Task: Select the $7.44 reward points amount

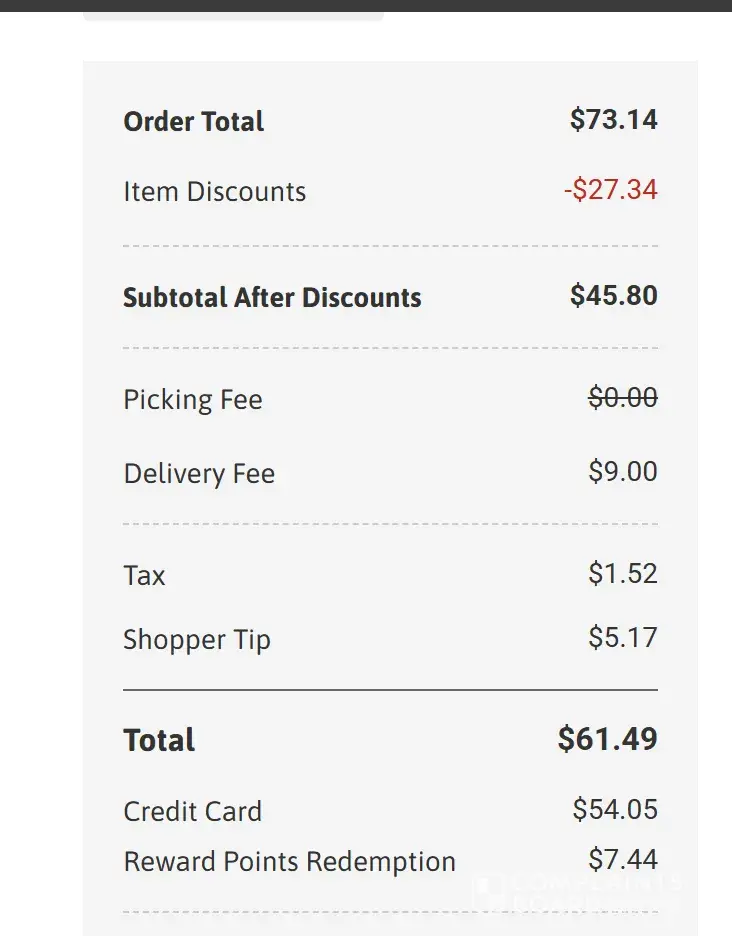Action: pyautogui.click(x=622, y=859)
